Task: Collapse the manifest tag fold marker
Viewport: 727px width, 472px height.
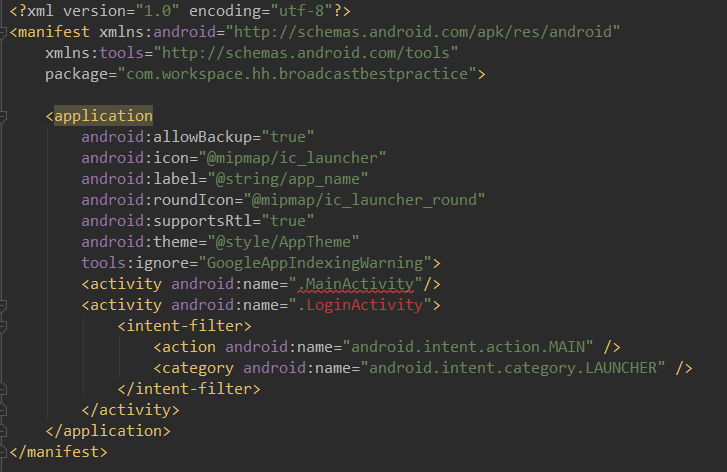Action: click(2, 32)
